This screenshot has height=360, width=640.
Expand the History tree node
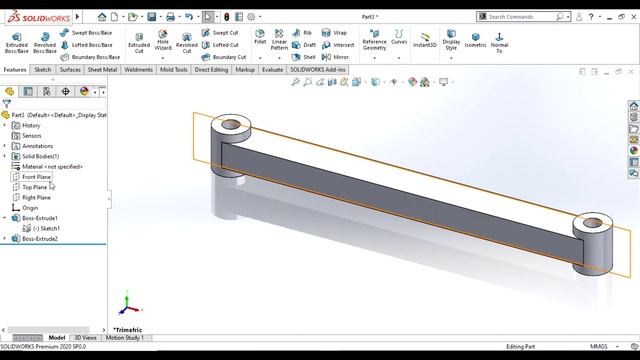point(5,125)
